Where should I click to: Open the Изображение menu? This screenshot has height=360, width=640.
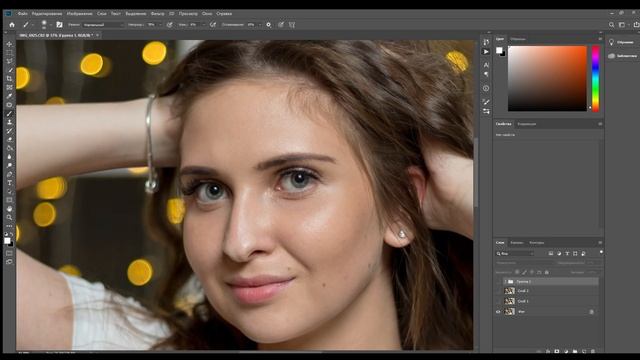(80, 13)
